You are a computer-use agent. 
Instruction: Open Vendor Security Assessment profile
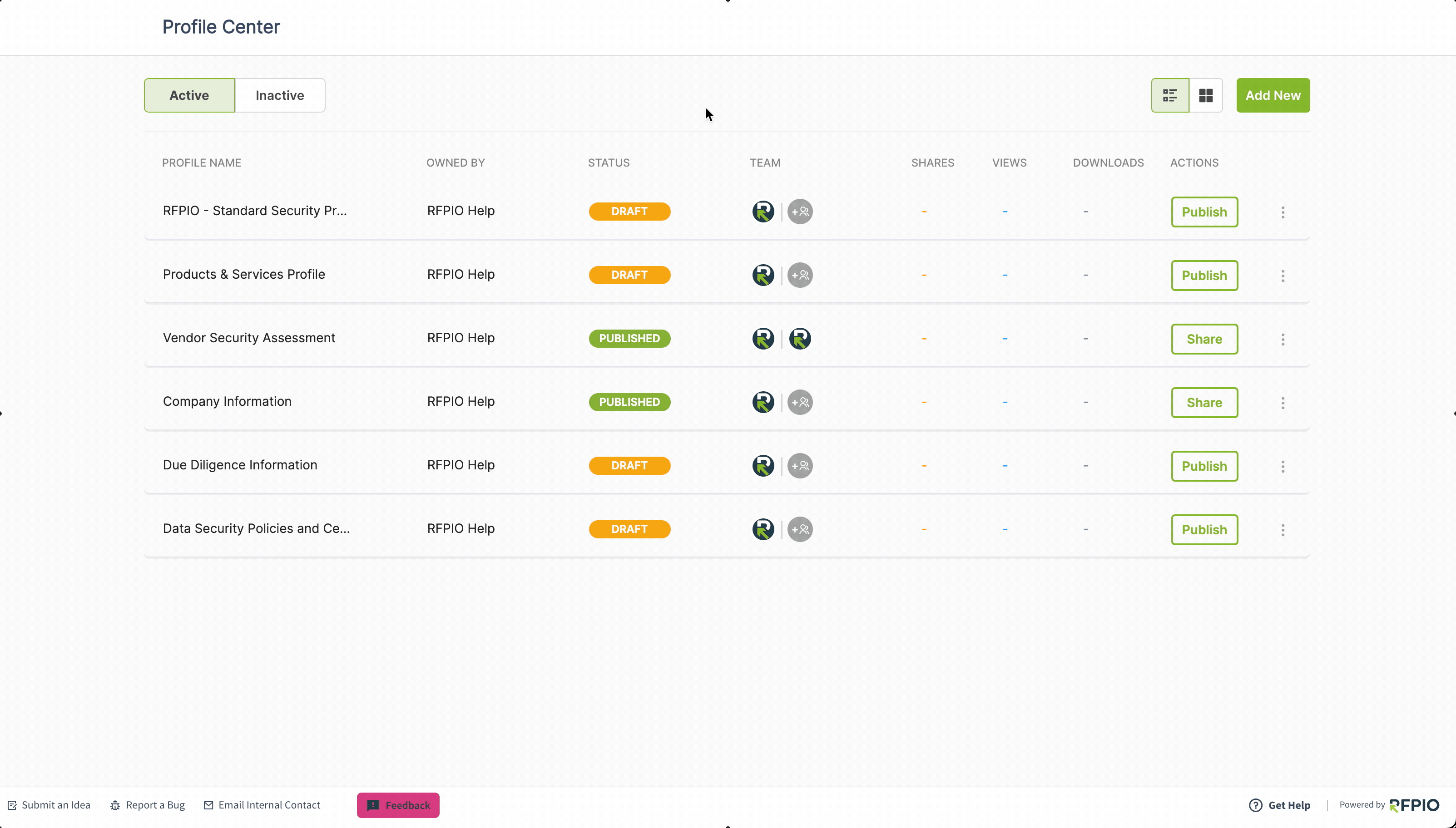tap(249, 338)
